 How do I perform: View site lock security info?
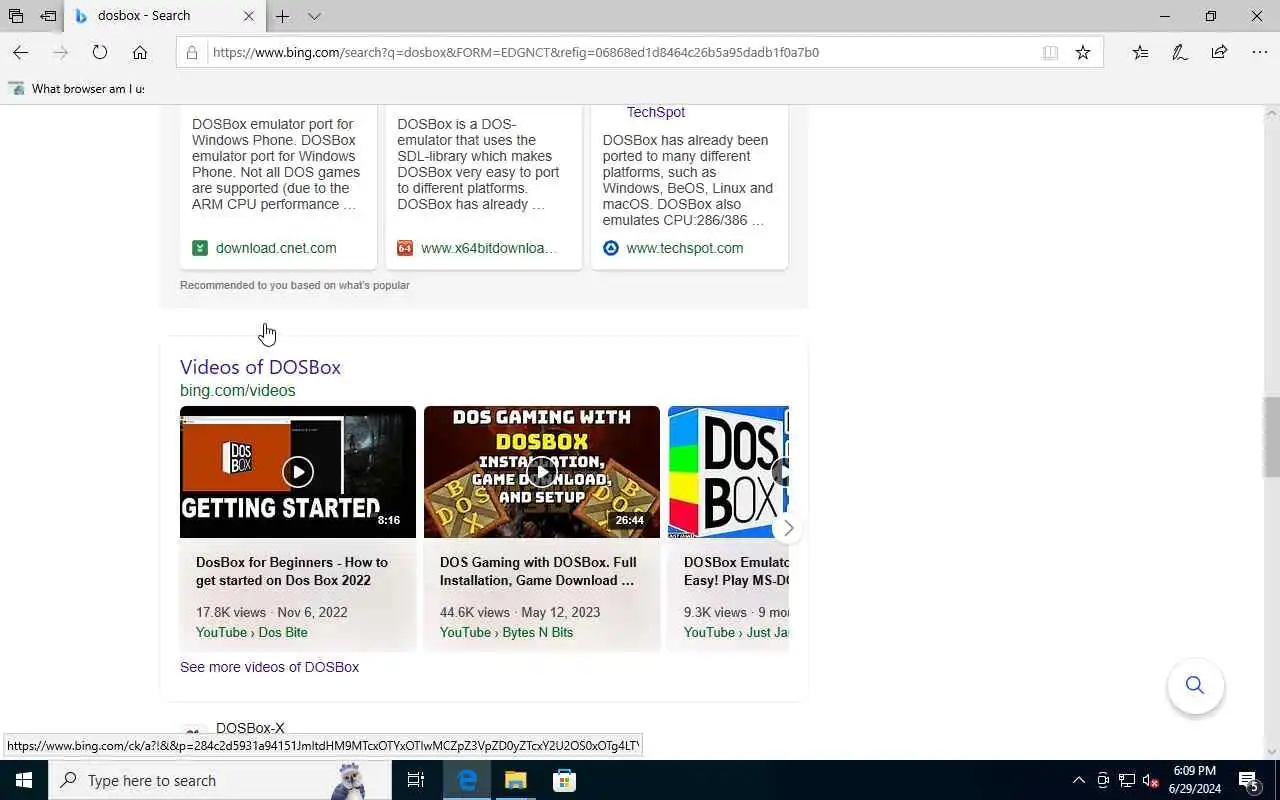click(x=192, y=52)
